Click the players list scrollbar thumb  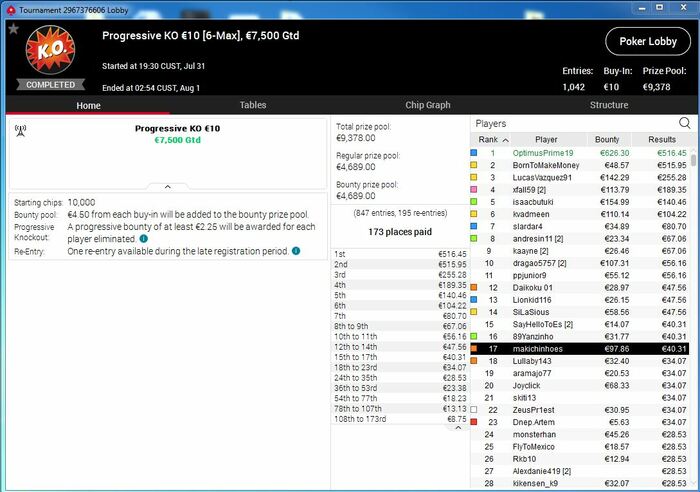coord(693,160)
